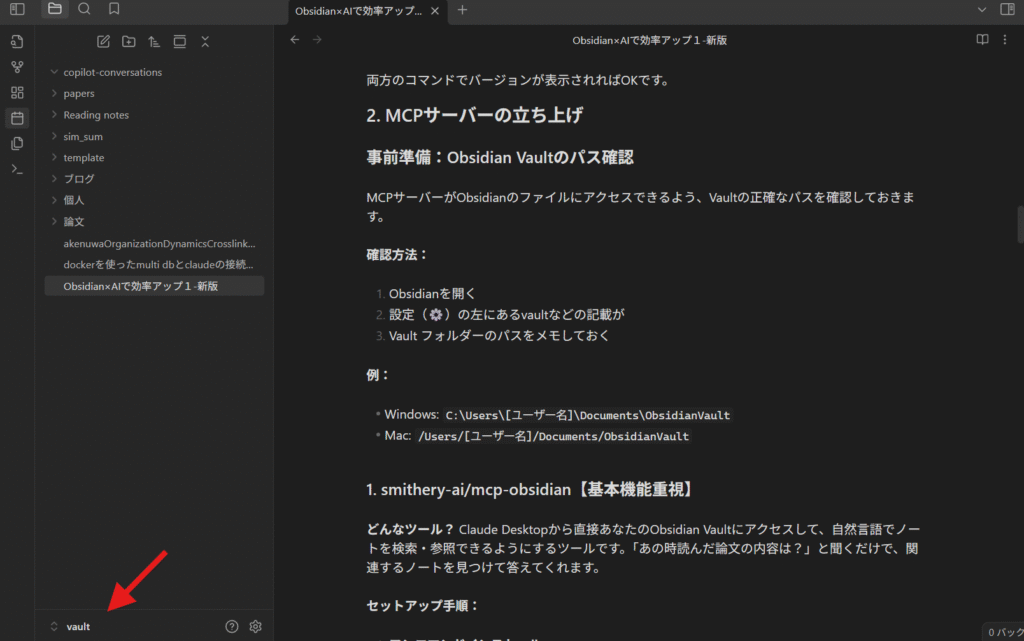The image size is (1024, 641).
Task: Toggle the left sidebar icon
Action: [x=17, y=9]
